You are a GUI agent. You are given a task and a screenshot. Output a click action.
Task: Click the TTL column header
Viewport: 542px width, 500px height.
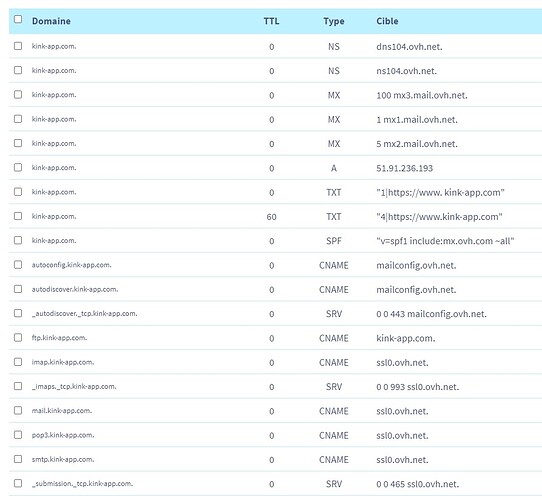pyautogui.click(x=271, y=21)
